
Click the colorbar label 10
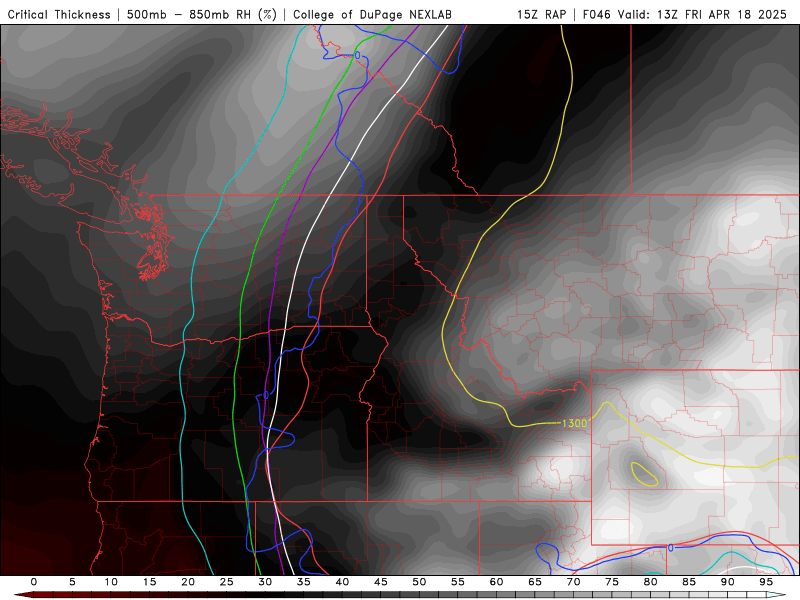(111, 582)
